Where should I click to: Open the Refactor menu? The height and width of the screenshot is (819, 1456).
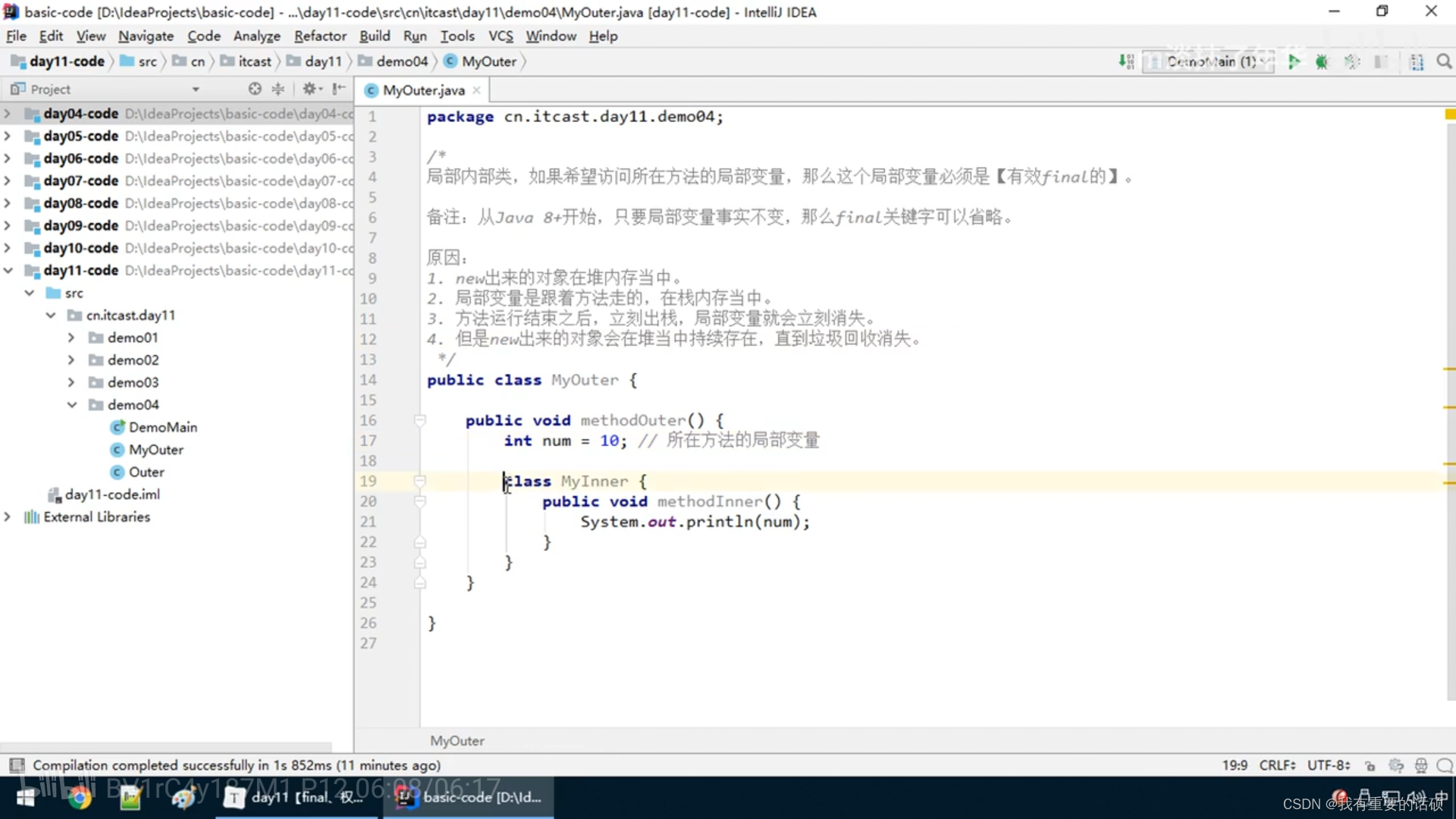pos(320,36)
